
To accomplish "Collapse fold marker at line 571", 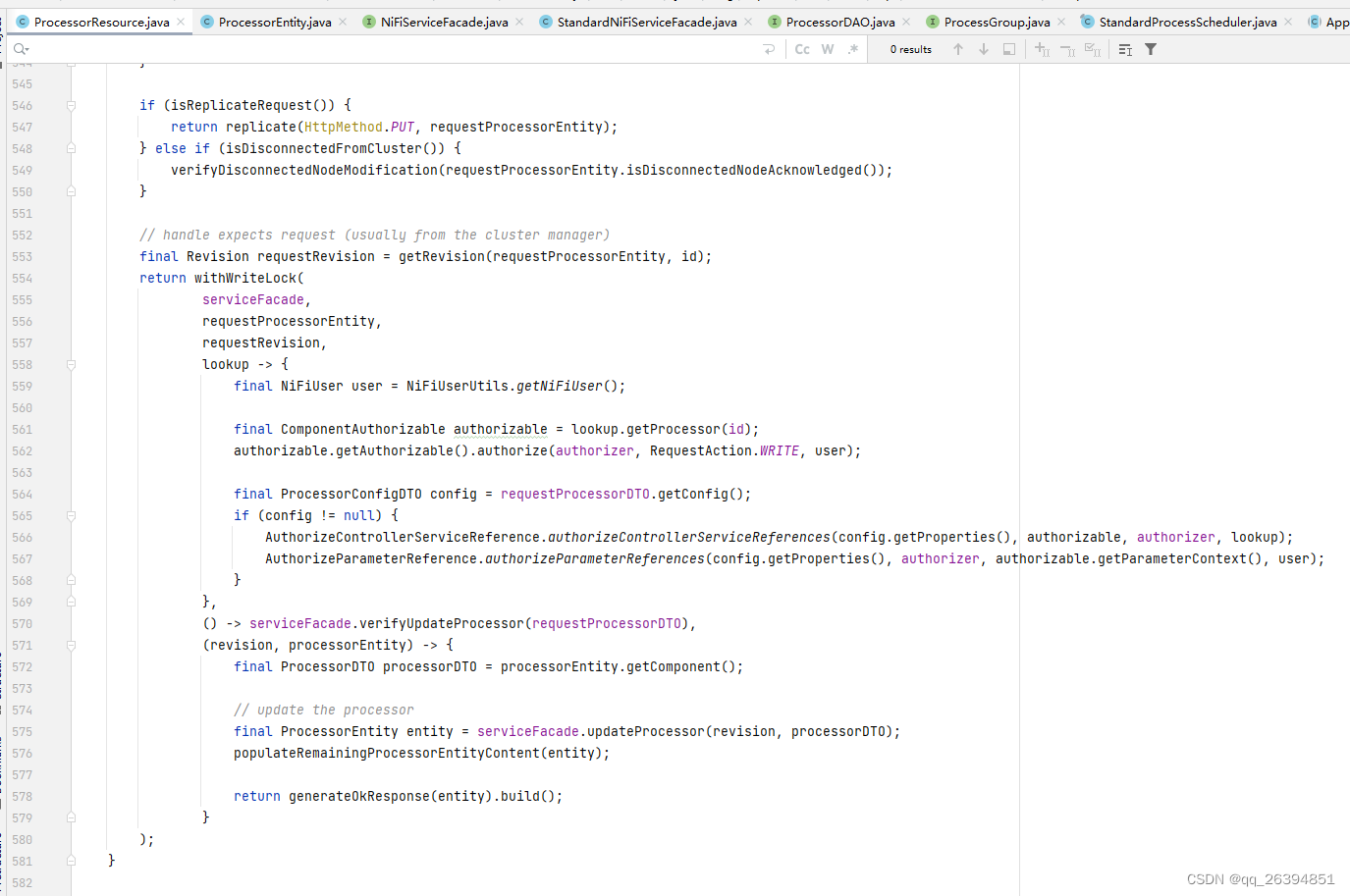I will tap(71, 645).
